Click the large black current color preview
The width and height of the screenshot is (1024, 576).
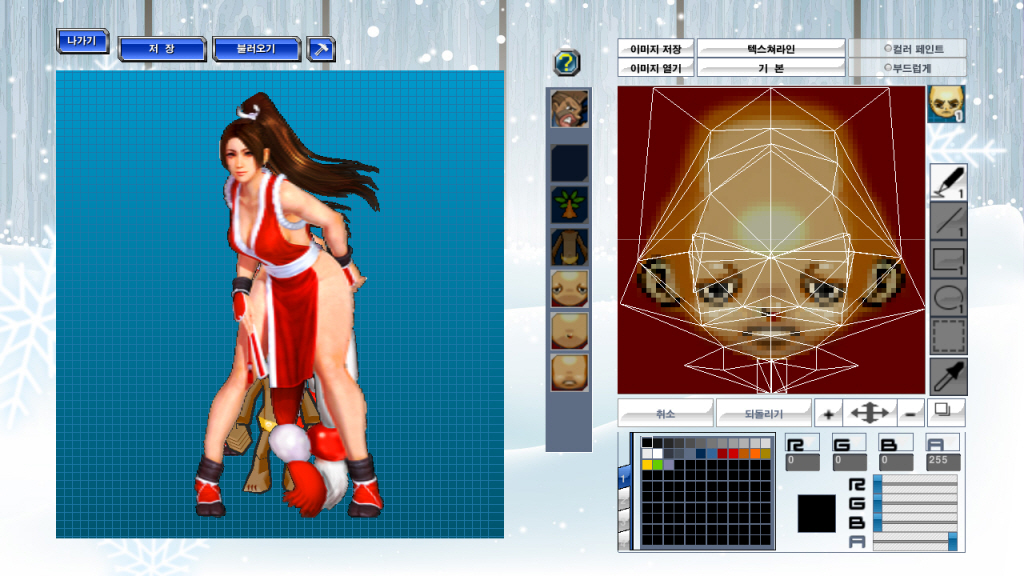816,513
